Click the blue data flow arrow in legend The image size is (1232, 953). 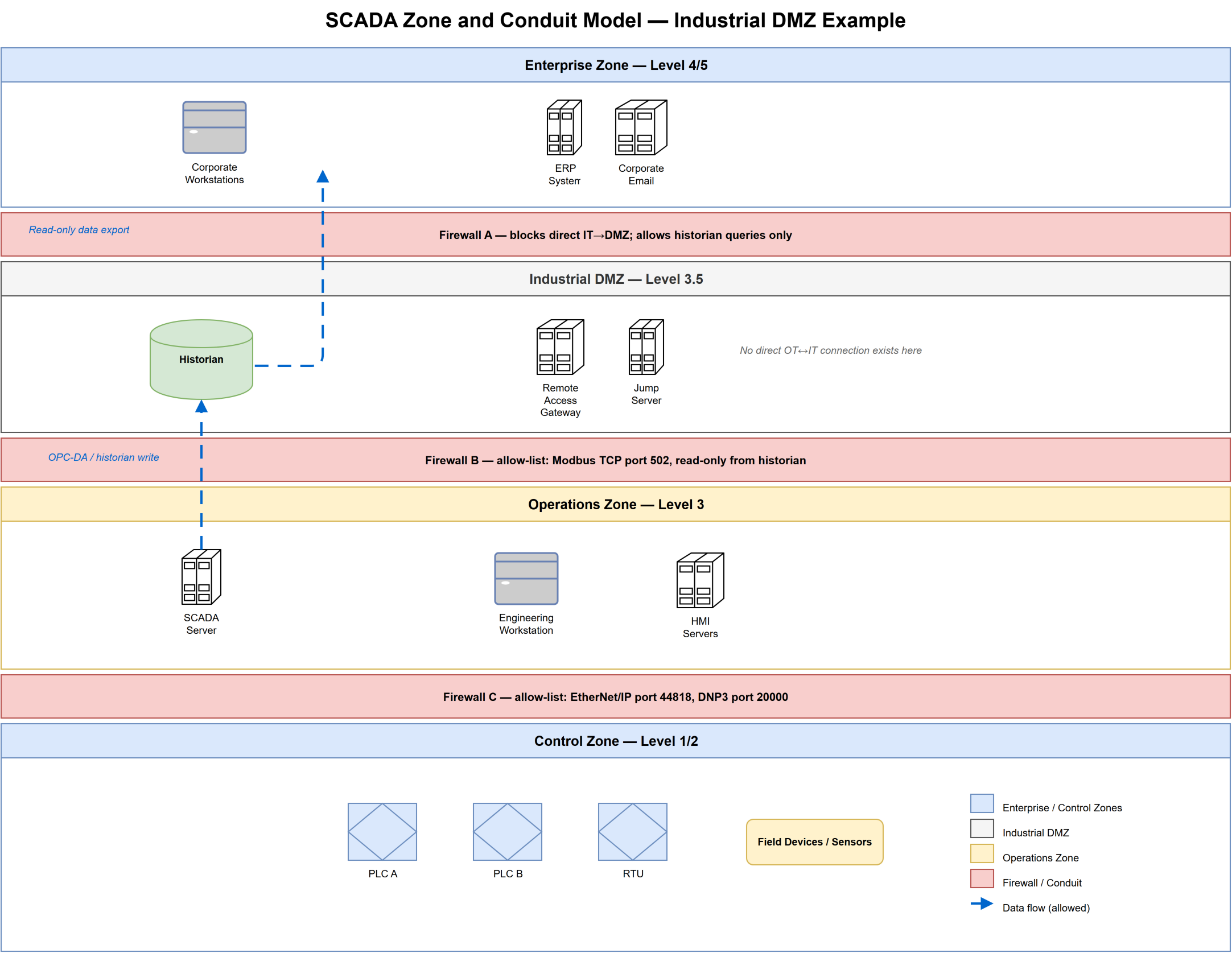(x=982, y=904)
